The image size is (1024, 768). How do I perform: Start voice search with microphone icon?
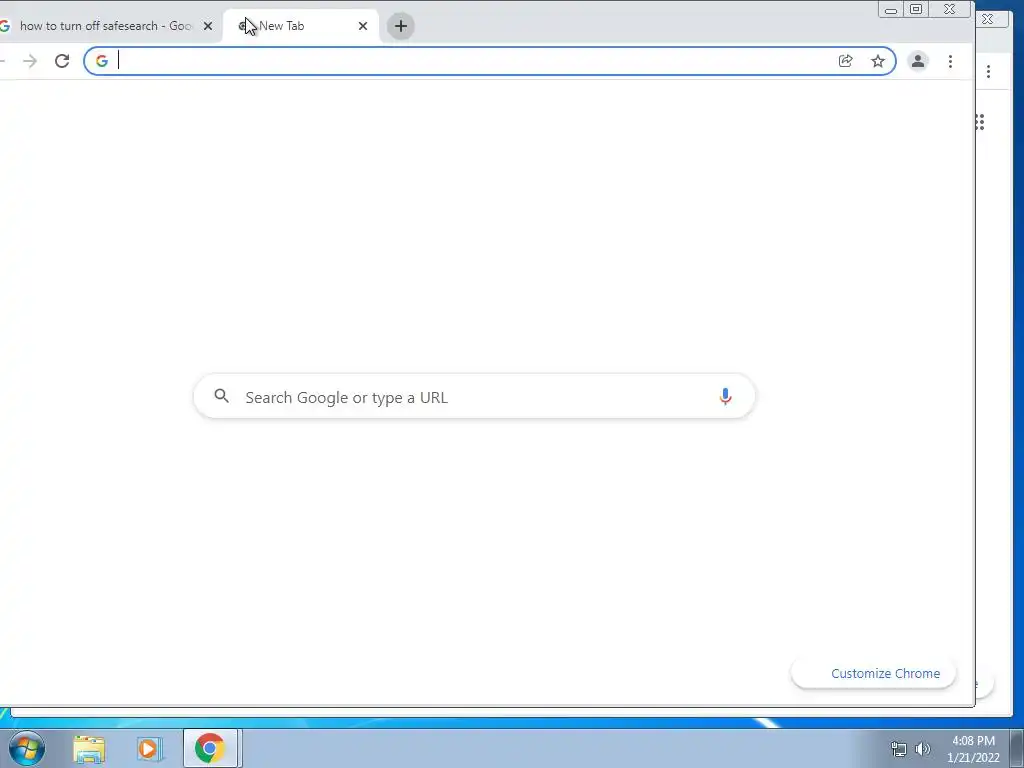[x=725, y=396]
